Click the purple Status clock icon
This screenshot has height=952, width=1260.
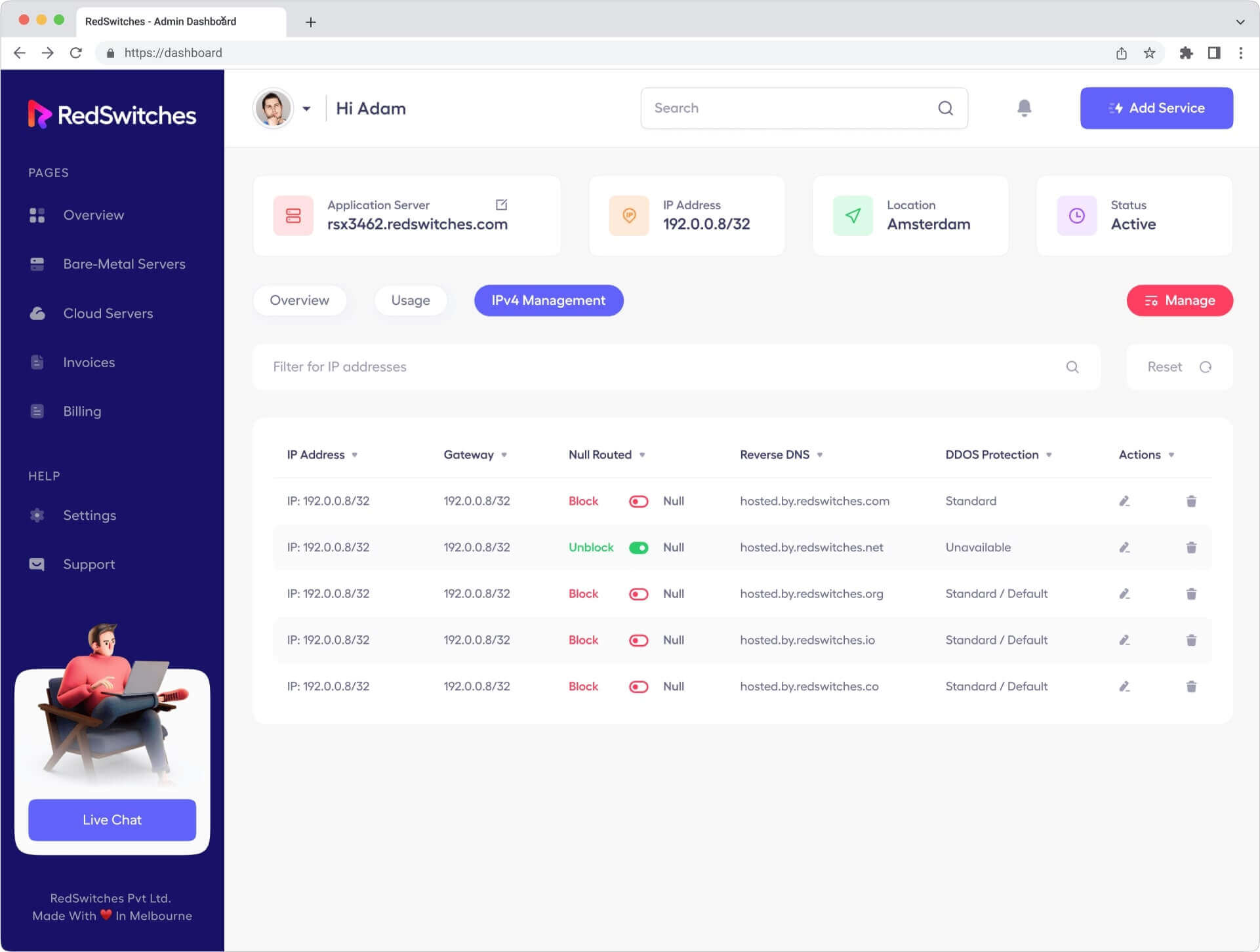[1077, 216]
